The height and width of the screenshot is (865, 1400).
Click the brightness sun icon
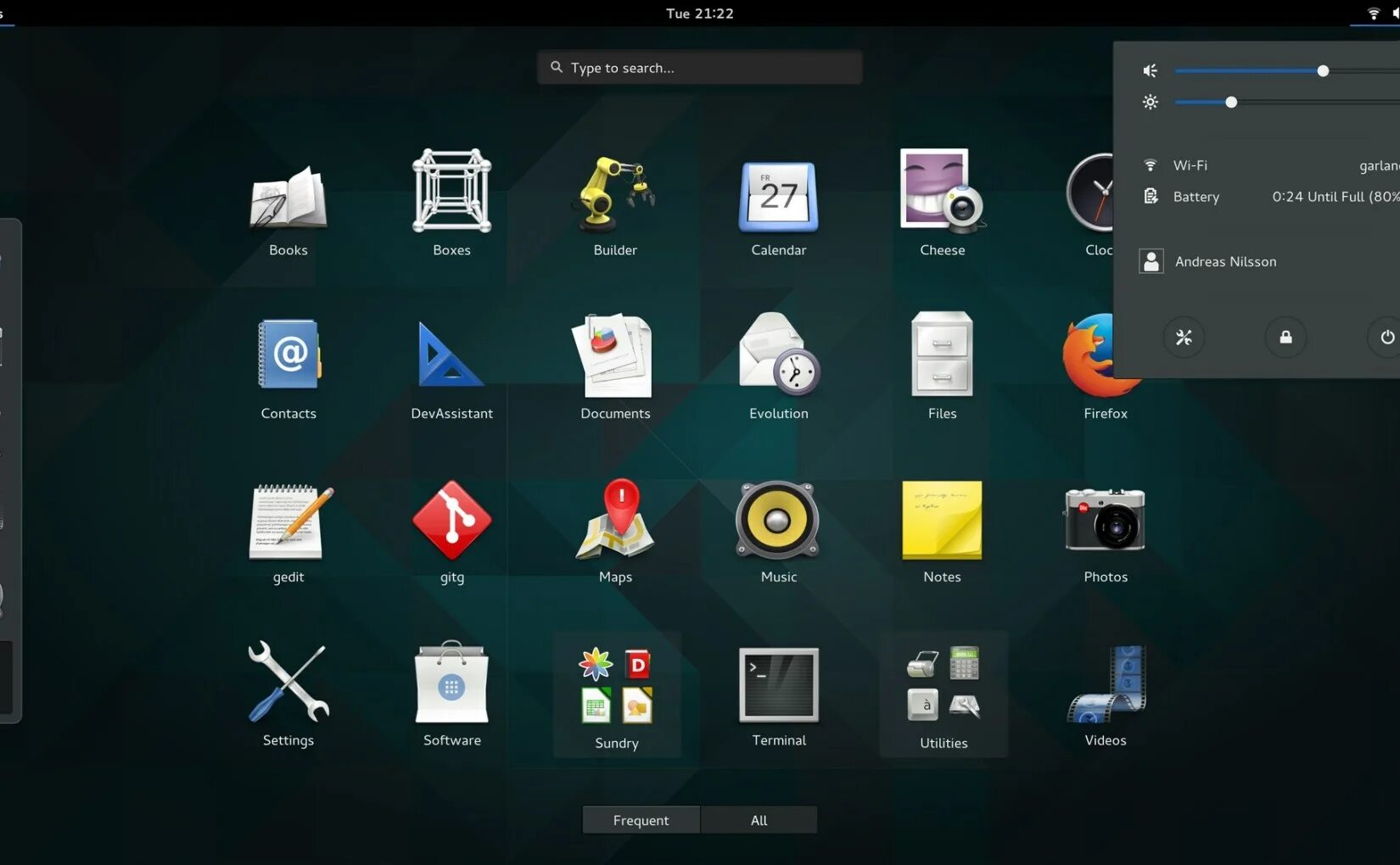(x=1151, y=103)
